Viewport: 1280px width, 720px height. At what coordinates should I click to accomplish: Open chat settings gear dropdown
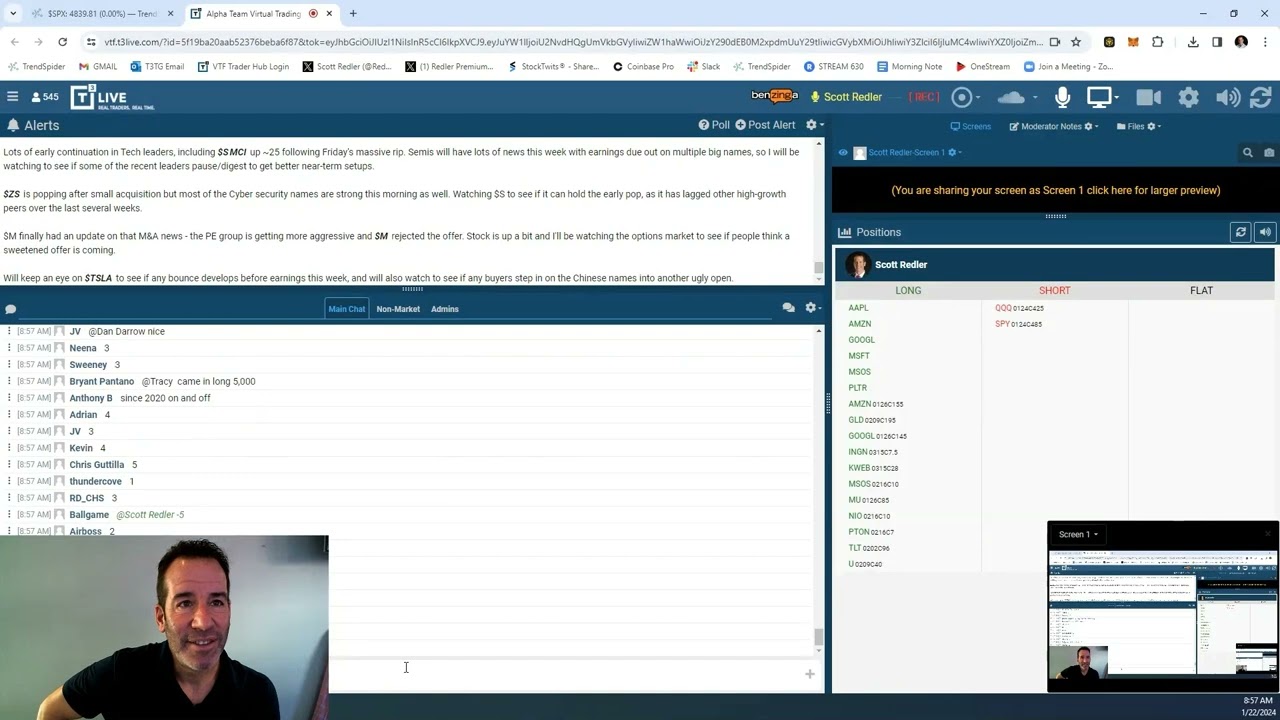point(813,308)
